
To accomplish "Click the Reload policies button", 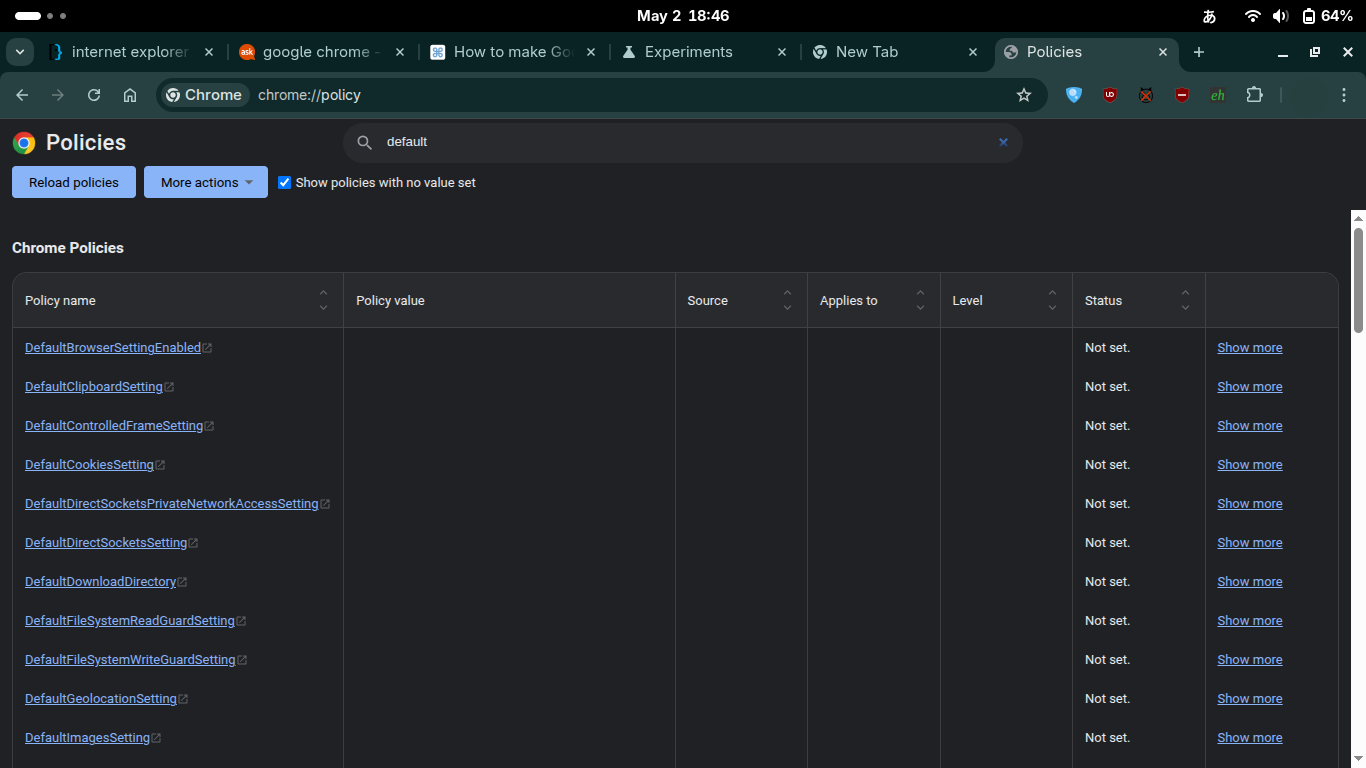I will tap(74, 182).
